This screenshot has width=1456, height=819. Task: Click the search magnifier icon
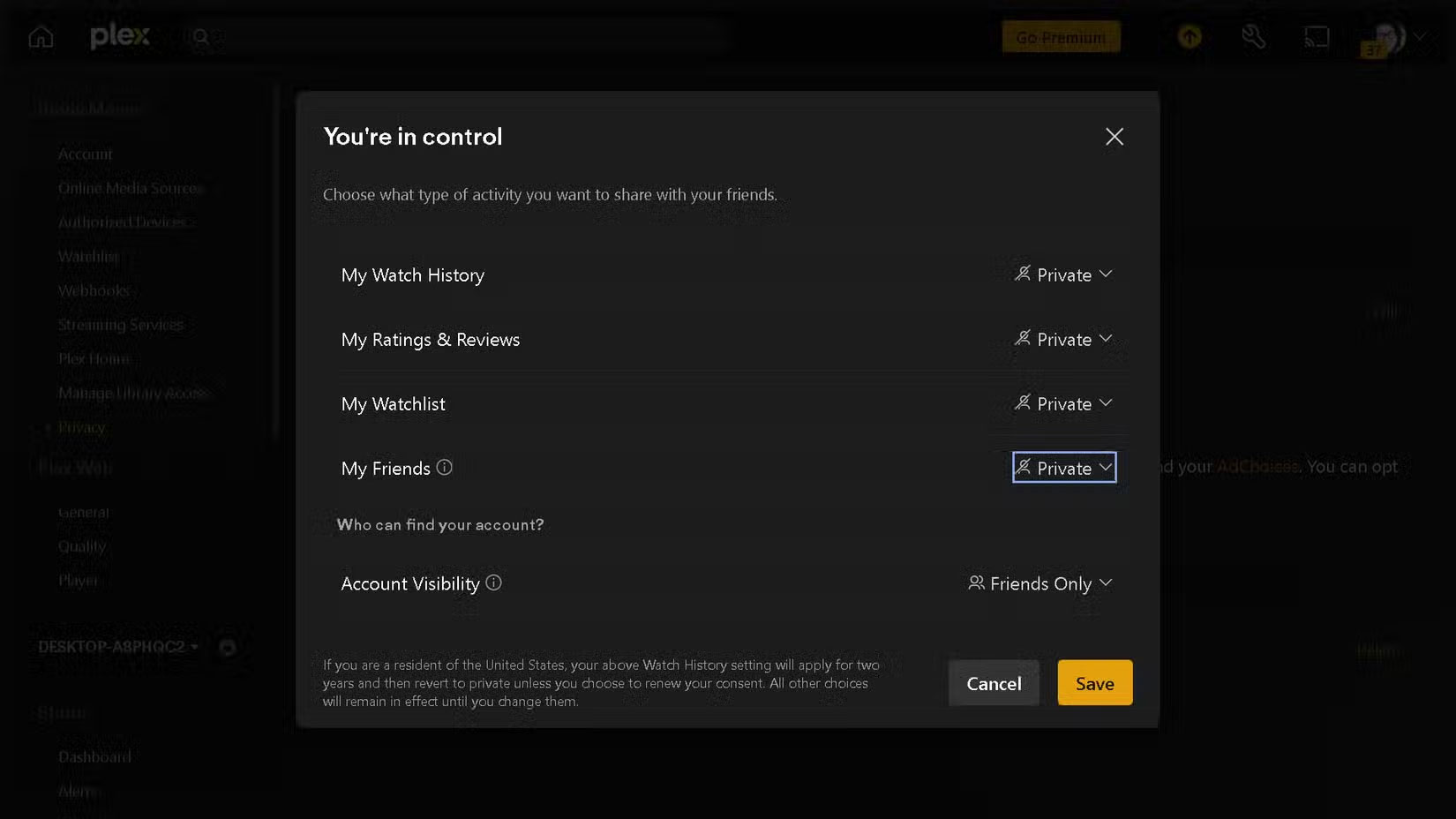point(201,37)
